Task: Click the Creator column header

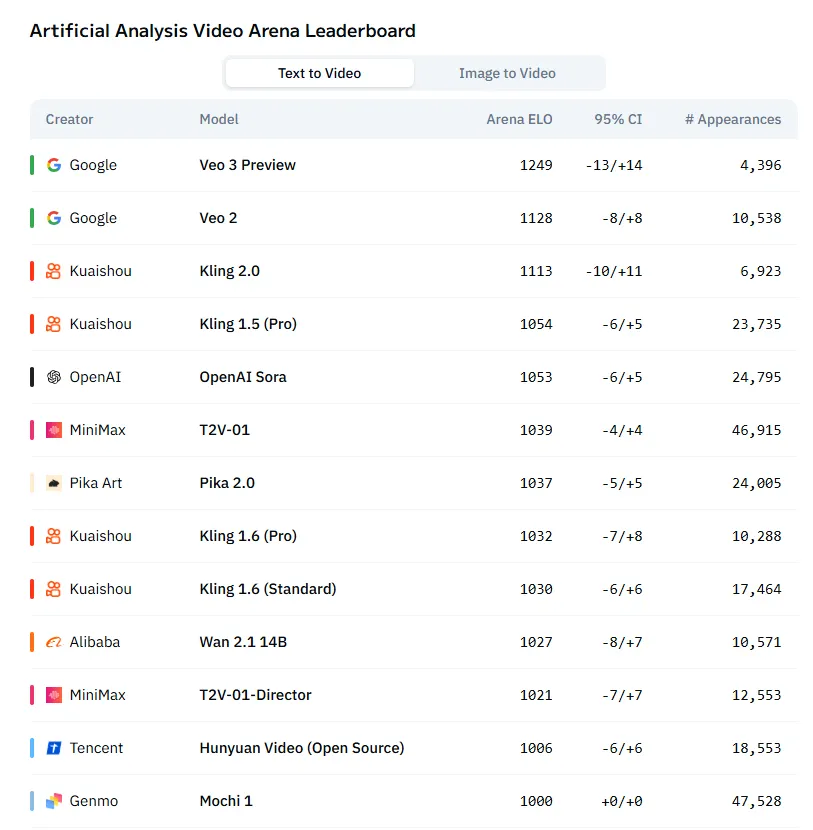Action: pyautogui.click(x=69, y=119)
